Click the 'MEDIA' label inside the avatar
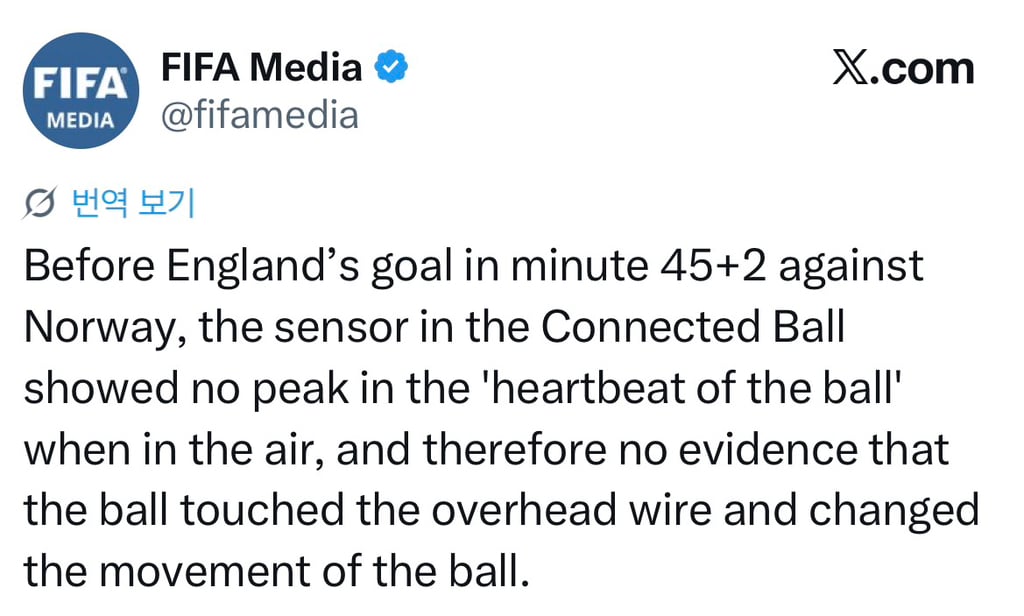 tap(81, 120)
